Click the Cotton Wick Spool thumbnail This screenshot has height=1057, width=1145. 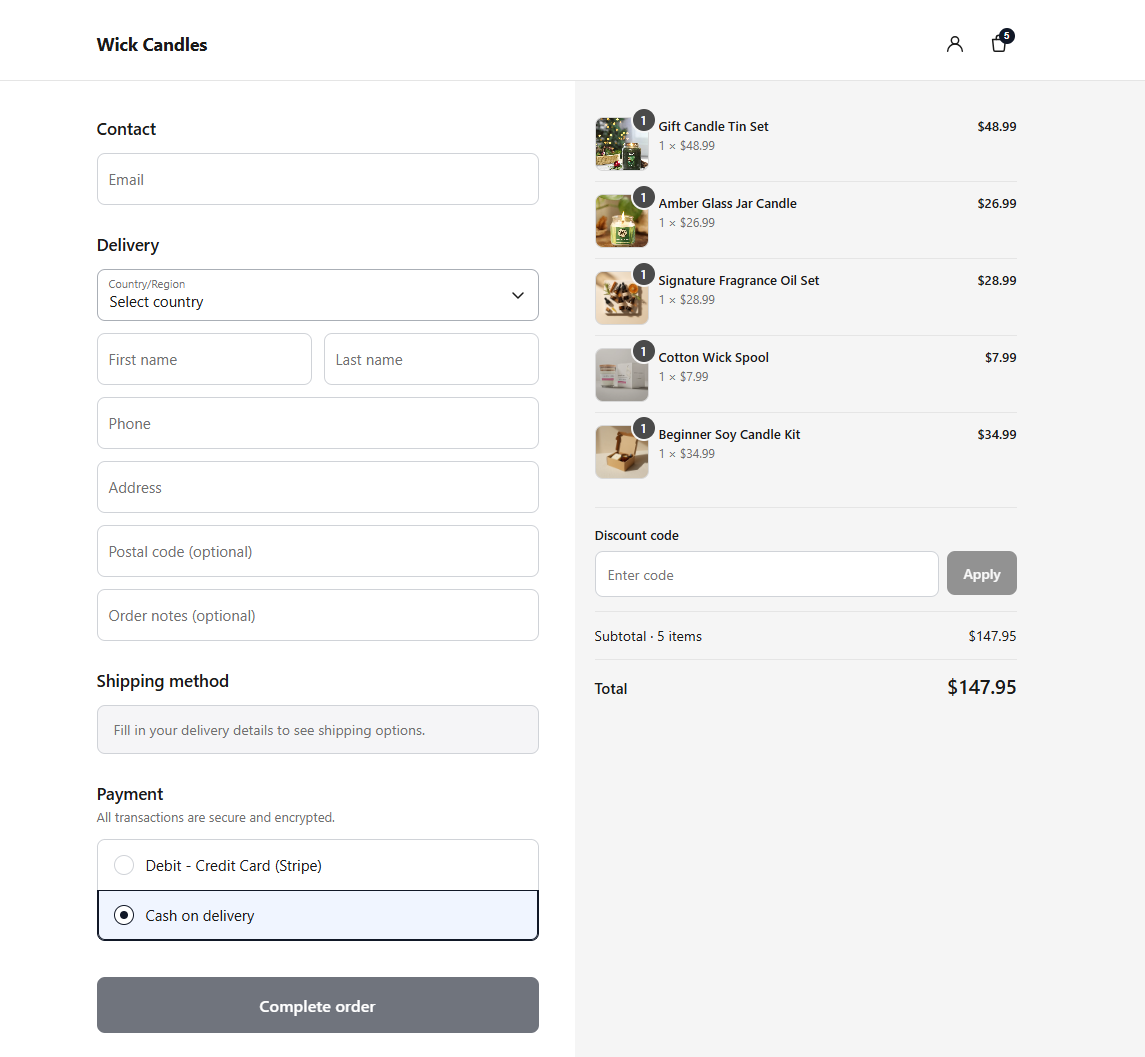[x=621, y=375]
